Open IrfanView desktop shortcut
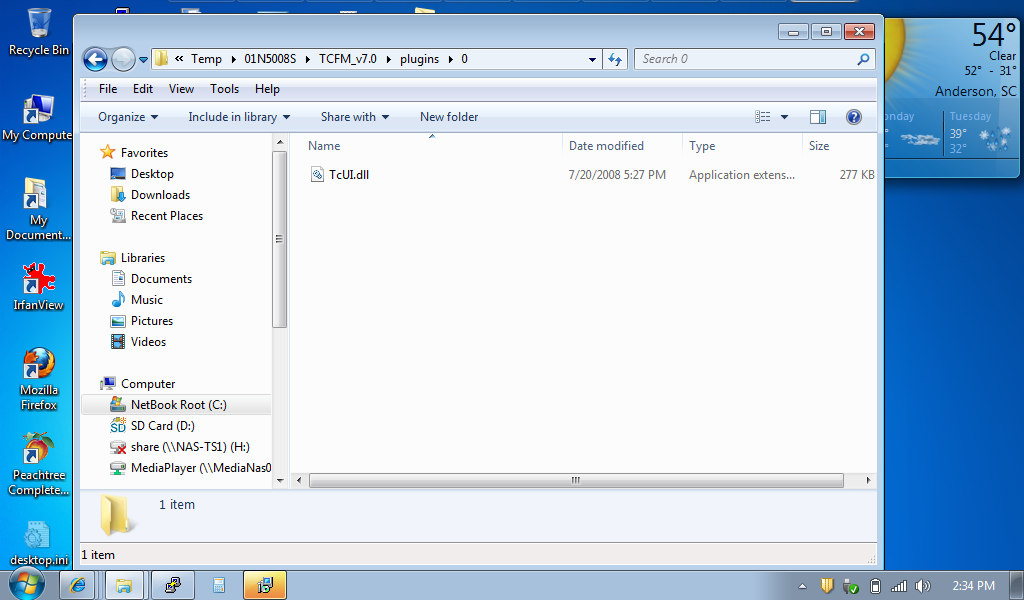The height and width of the screenshot is (600, 1024). coord(39,286)
